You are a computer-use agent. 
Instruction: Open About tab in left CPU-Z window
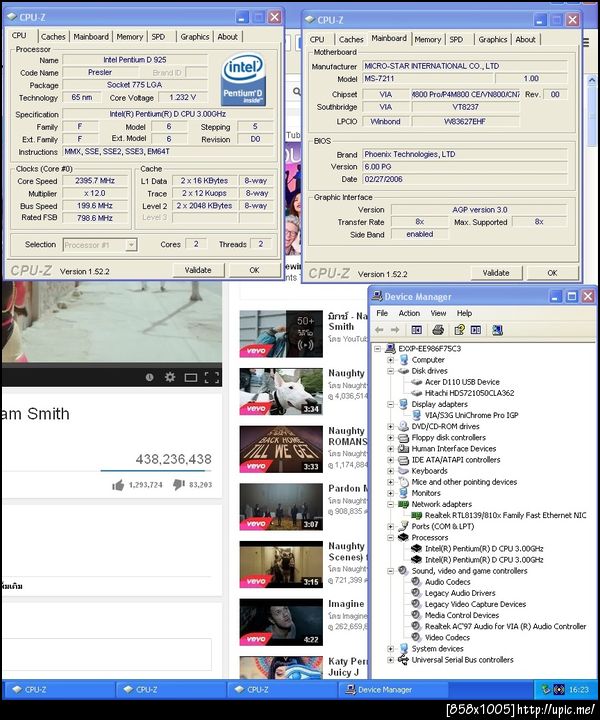[x=227, y=37]
